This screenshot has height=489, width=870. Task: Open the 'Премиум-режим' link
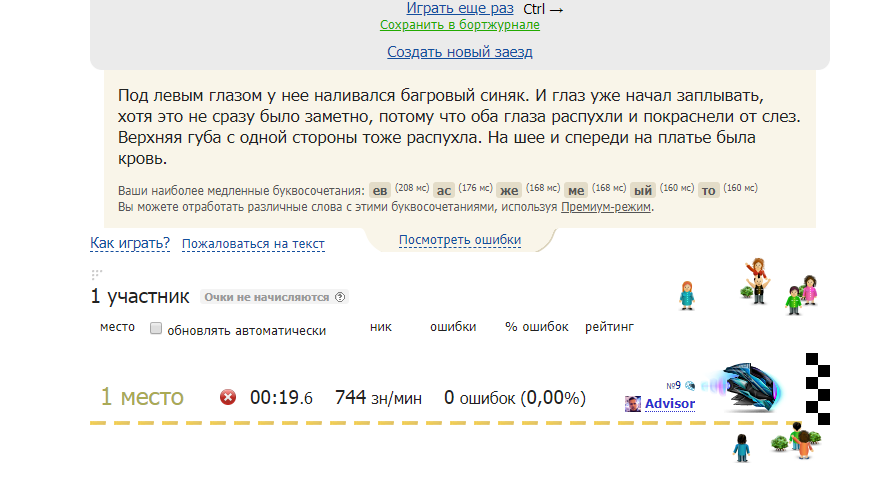pyautogui.click(x=605, y=207)
